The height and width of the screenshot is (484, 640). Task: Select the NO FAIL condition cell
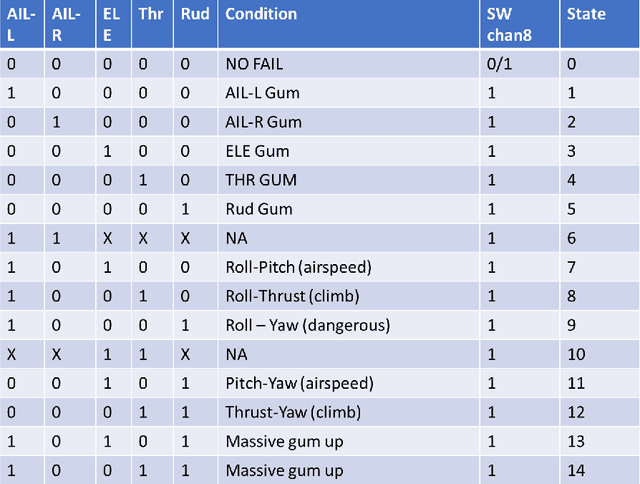pyautogui.click(x=255, y=63)
